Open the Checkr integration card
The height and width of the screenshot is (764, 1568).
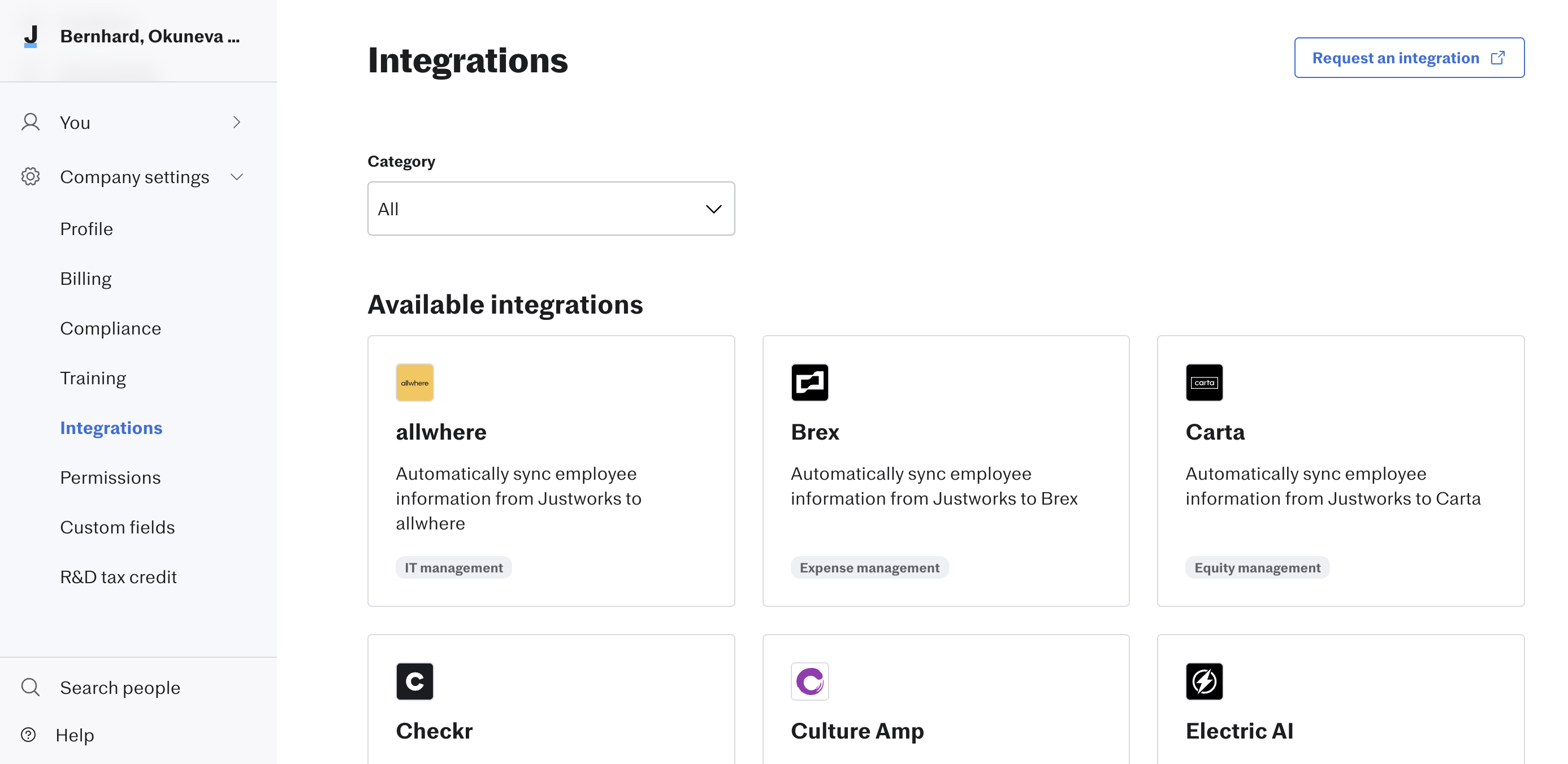[551, 700]
